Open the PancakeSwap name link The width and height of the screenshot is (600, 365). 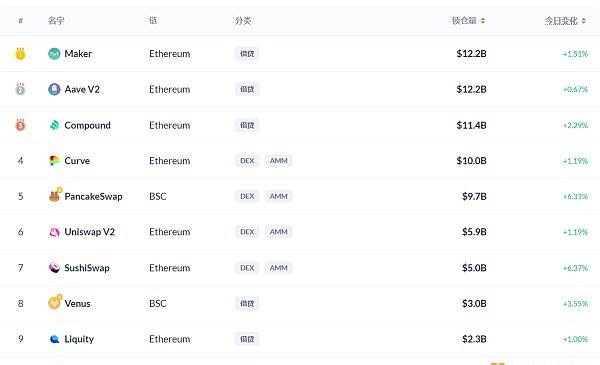pos(93,196)
